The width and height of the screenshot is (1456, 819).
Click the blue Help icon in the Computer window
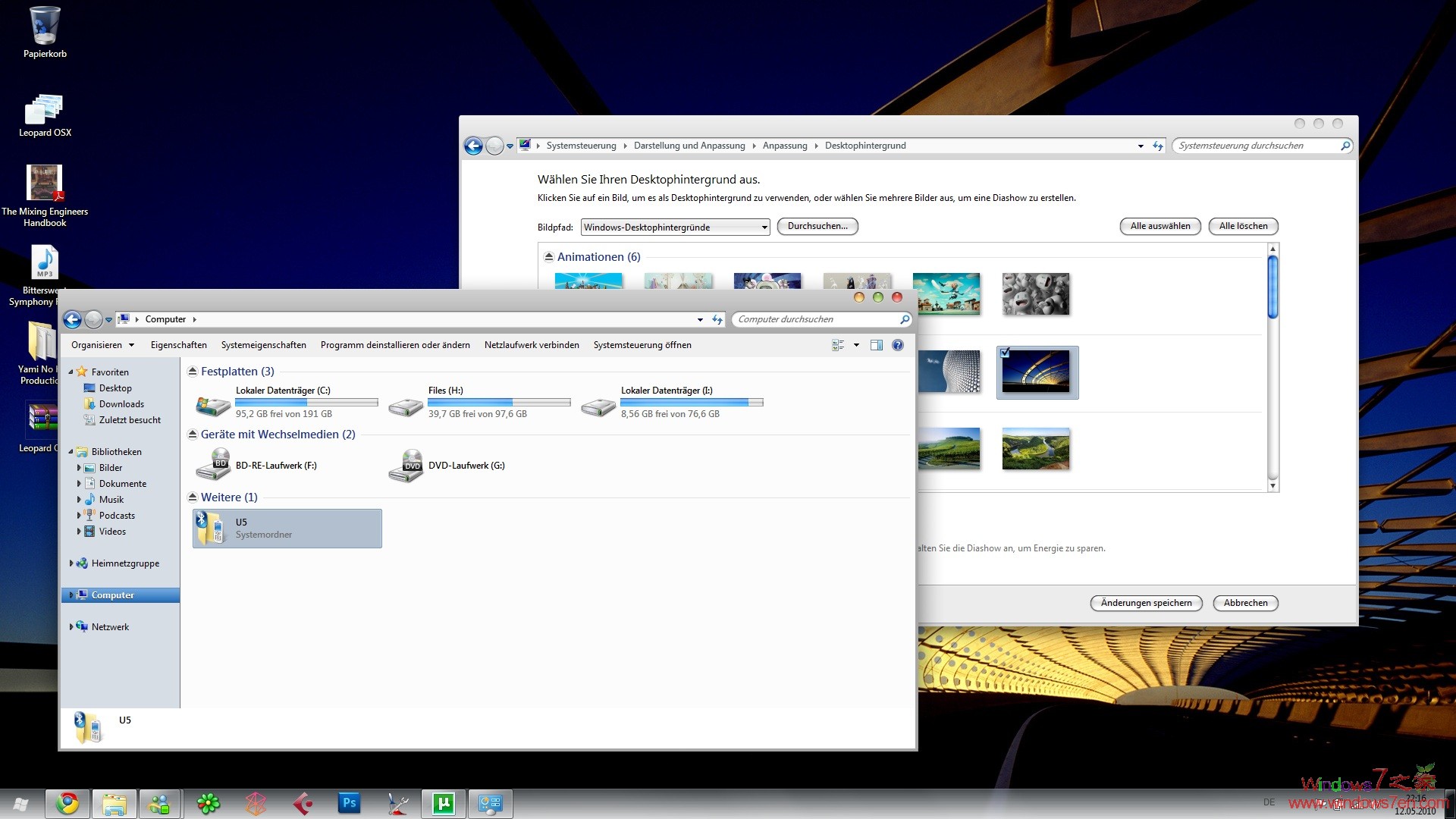(898, 345)
